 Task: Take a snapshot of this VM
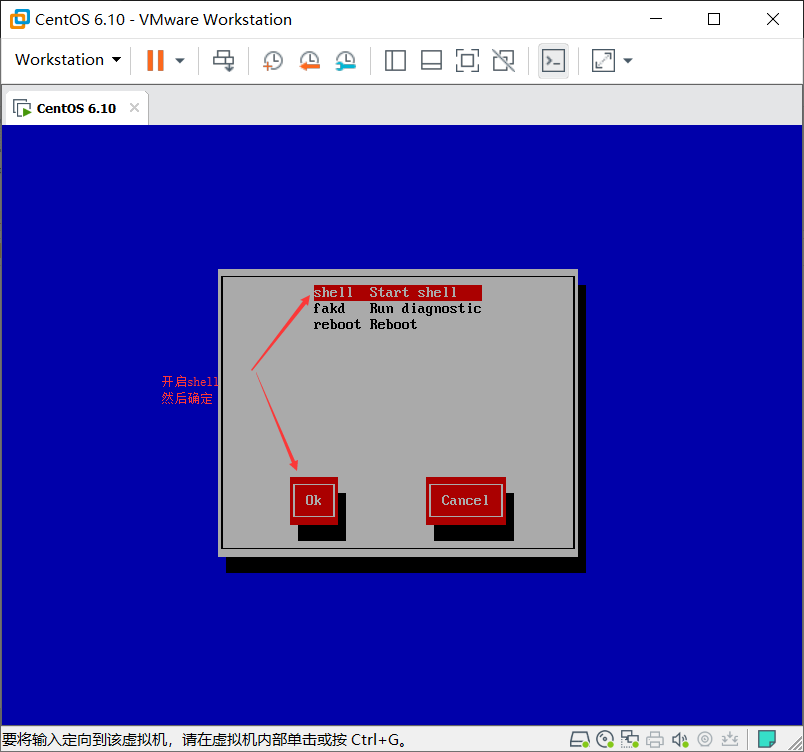[273, 60]
